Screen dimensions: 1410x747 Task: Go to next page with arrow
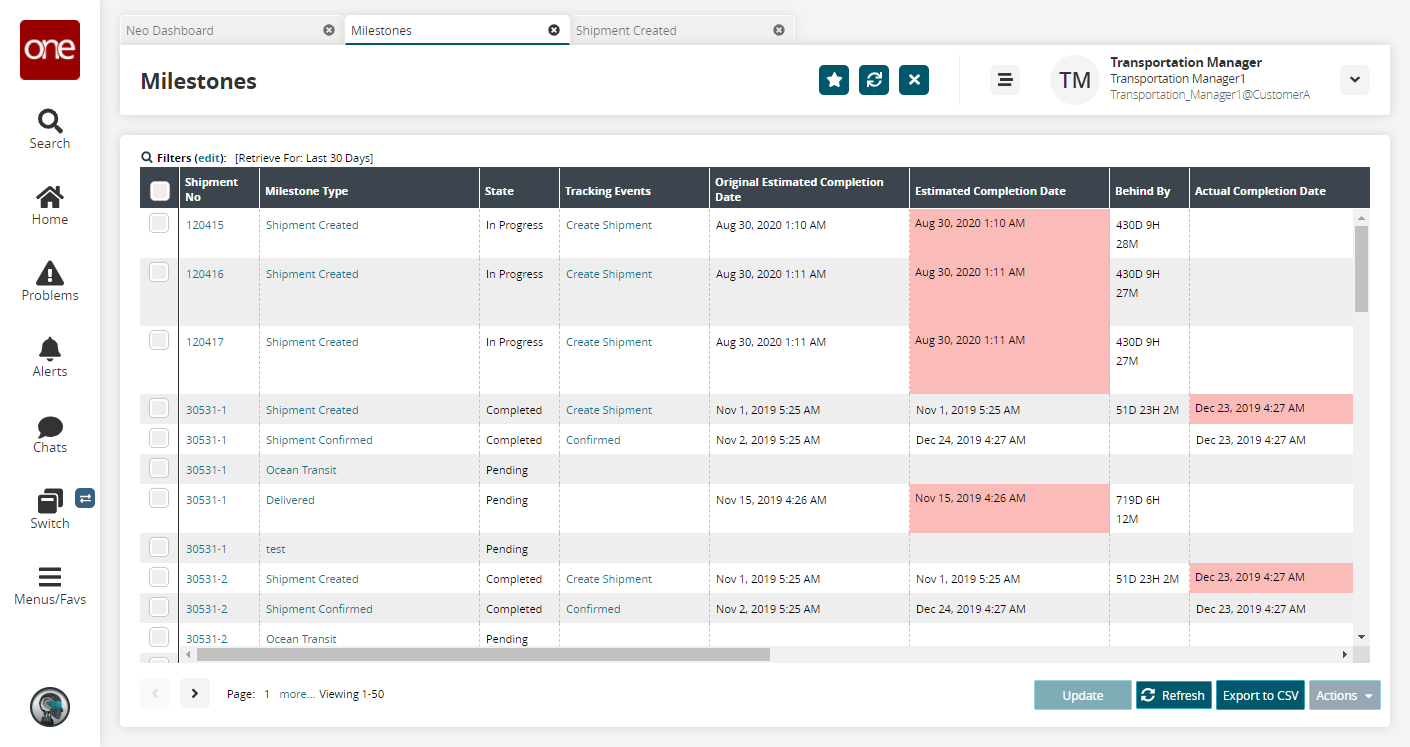tap(195, 693)
